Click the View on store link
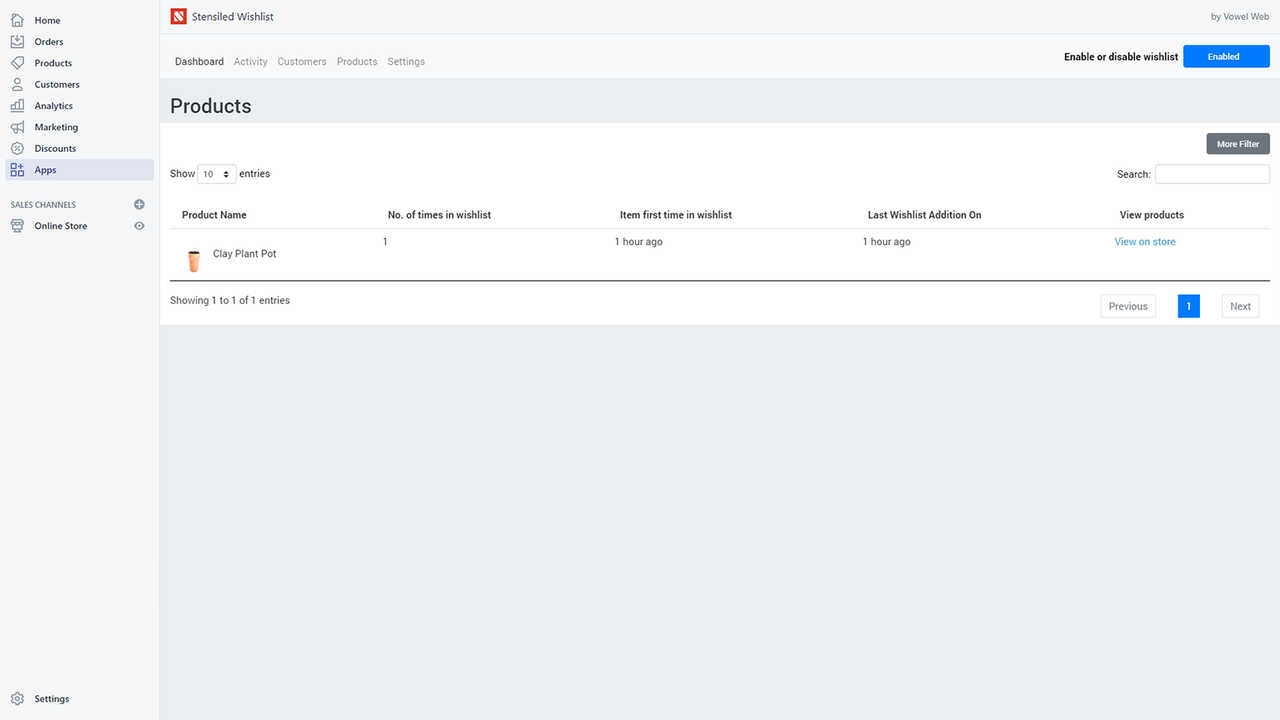The height and width of the screenshot is (720, 1280). [1145, 242]
